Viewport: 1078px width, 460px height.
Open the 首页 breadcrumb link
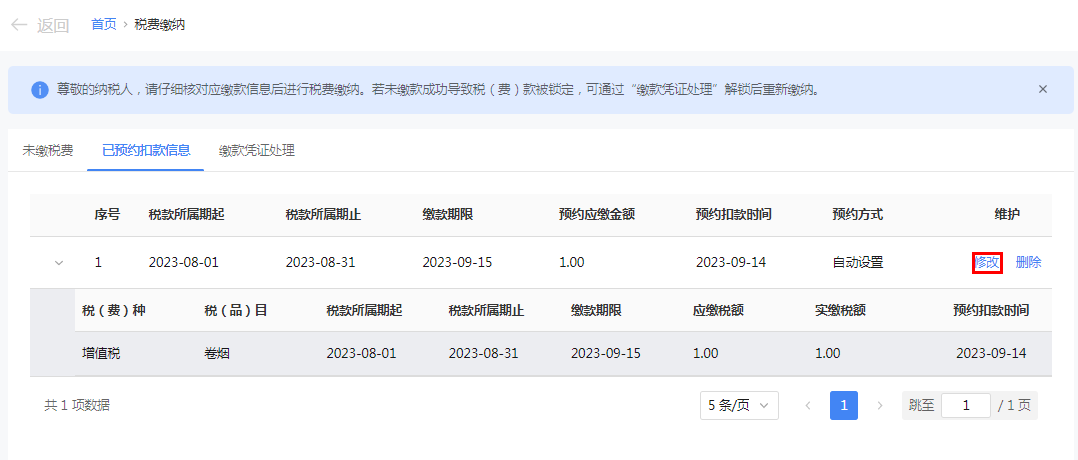click(103, 25)
